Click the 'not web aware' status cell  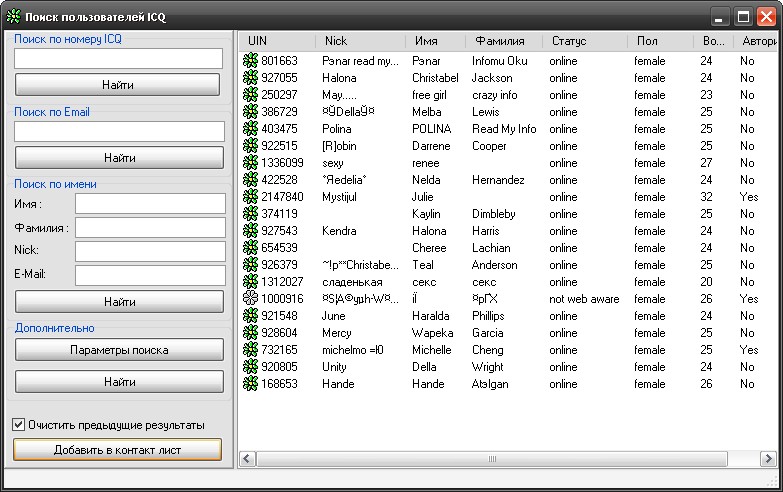pyautogui.click(x=584, y=299)
